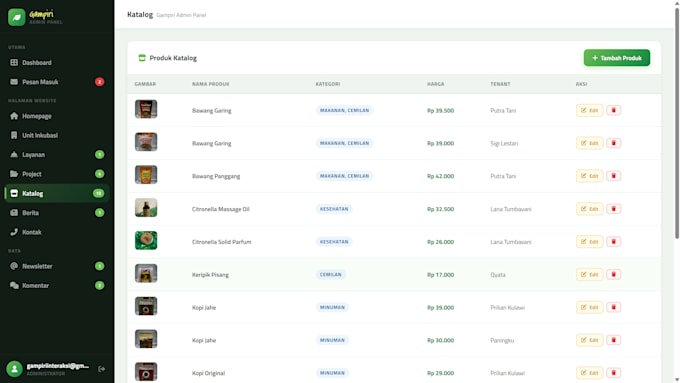Edit Bawang Goring from Sigi Lestari
Image resolution: width=680 pixels, height=383 pixels.
coord(589,143)
